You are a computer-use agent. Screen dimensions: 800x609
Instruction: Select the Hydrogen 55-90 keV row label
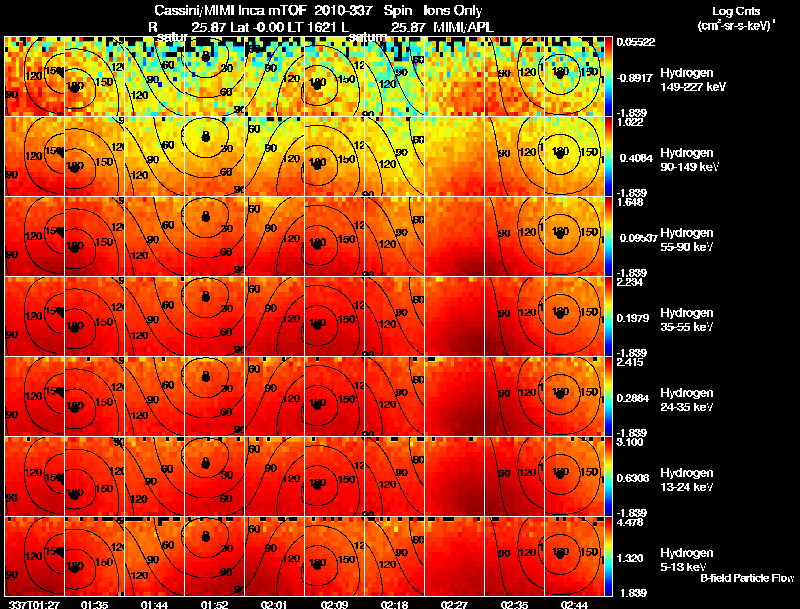coord(686,240)
